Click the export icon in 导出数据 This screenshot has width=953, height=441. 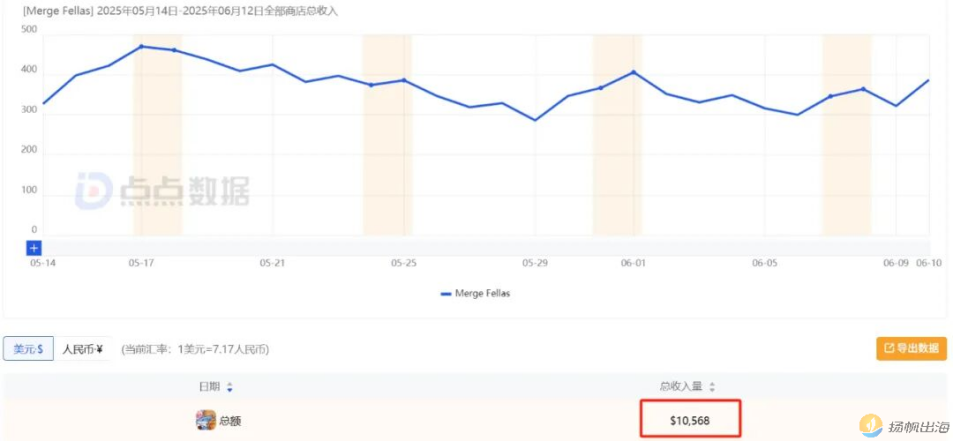886,349
